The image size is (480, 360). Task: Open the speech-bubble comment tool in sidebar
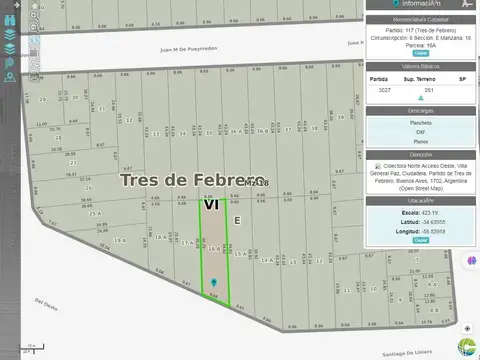(x=10, y=62)
